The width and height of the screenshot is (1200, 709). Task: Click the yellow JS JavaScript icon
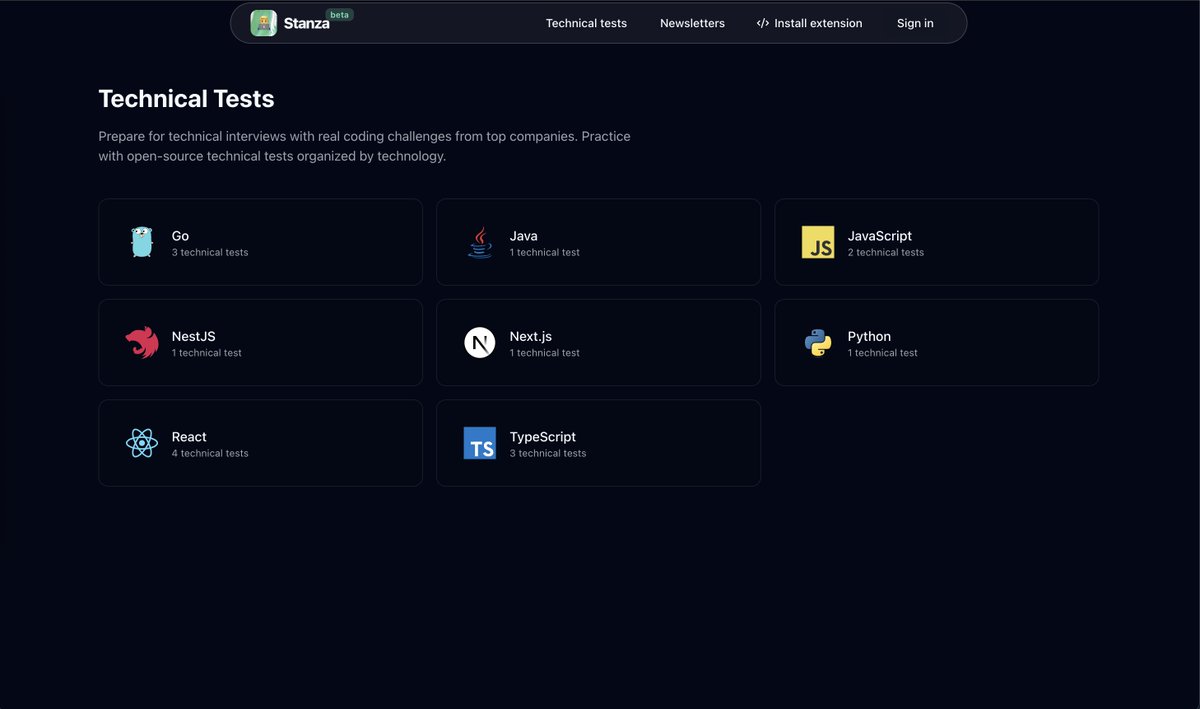pos(818,242)
